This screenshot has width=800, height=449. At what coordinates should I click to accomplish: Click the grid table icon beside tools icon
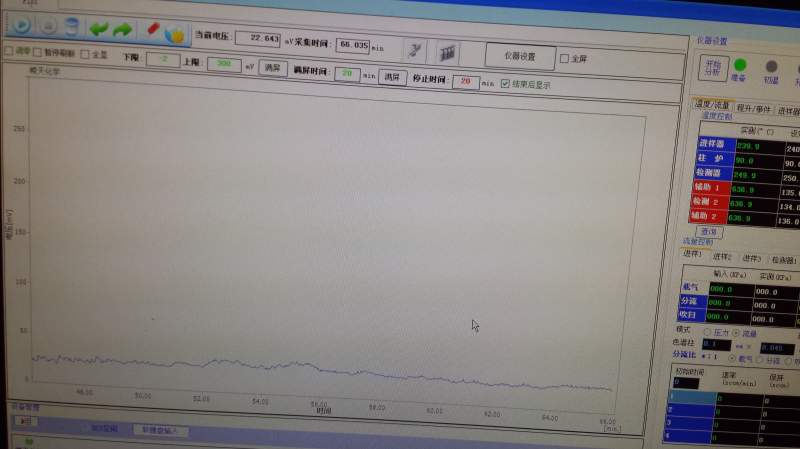(447, 53)
